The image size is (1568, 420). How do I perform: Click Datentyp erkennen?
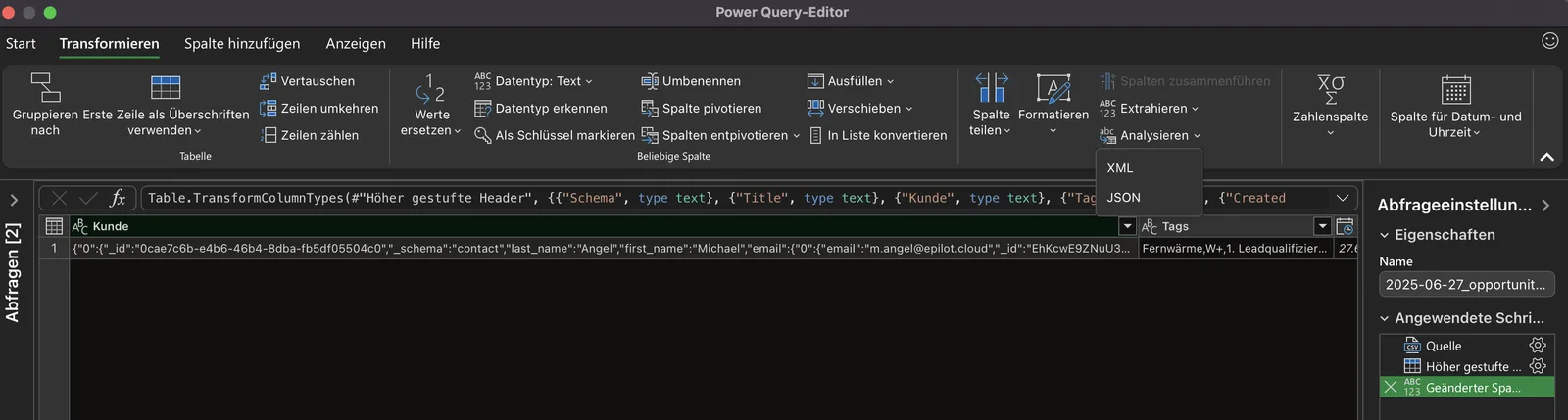(x=541, y=109)
